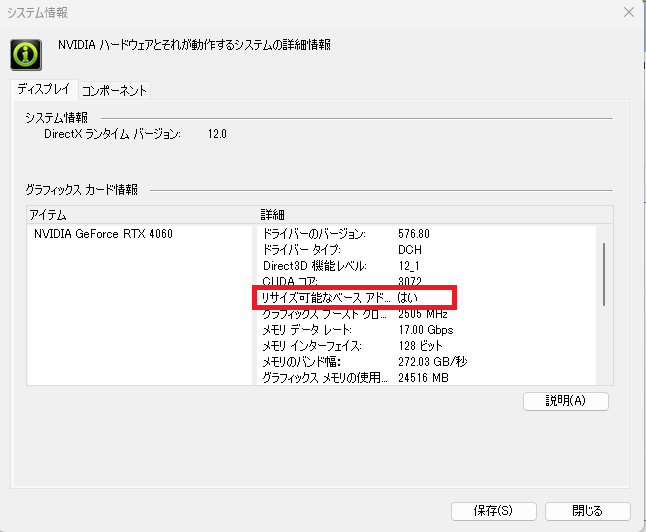Click the 閉じる button
This screenshot has width=646, height=532.
pyautogui.click(x=587, y=511)
